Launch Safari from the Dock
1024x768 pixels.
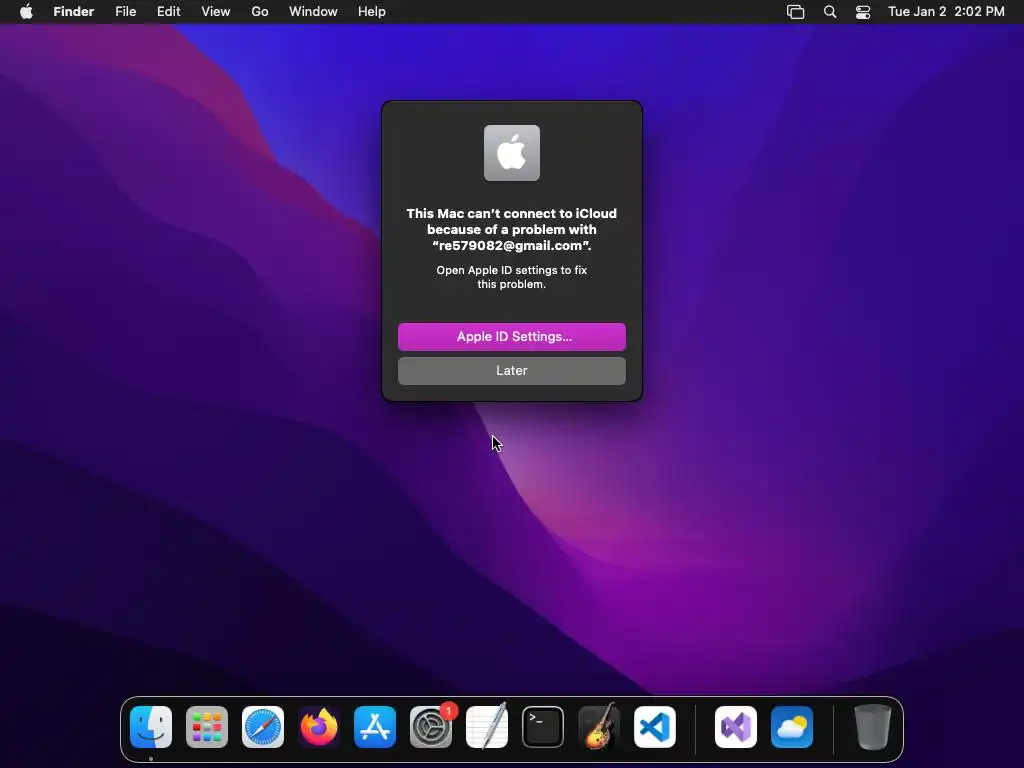(x=263, y=727)
